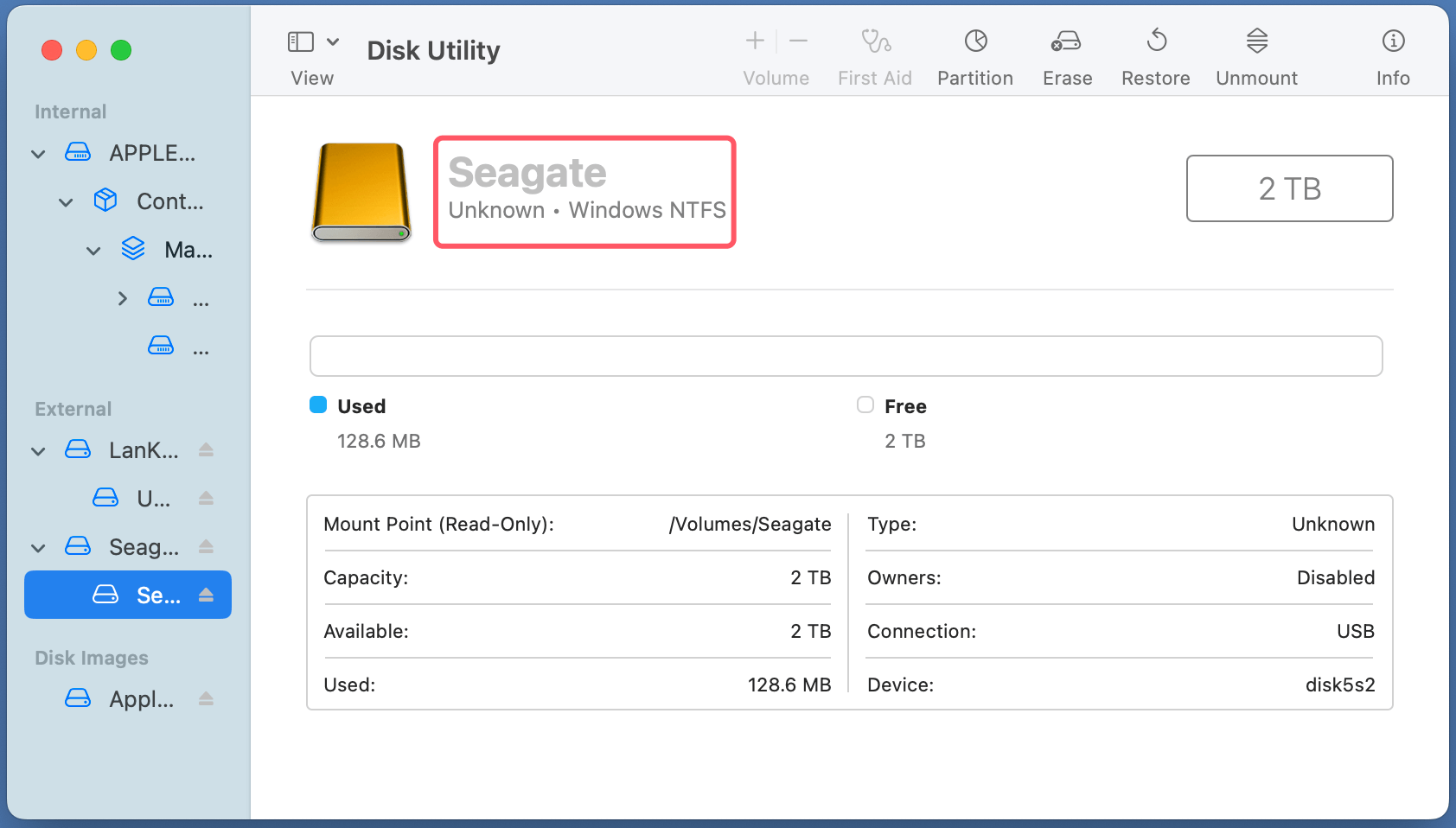
Task: Open the View dropdown arrow
Action: (x=334, y=41)
